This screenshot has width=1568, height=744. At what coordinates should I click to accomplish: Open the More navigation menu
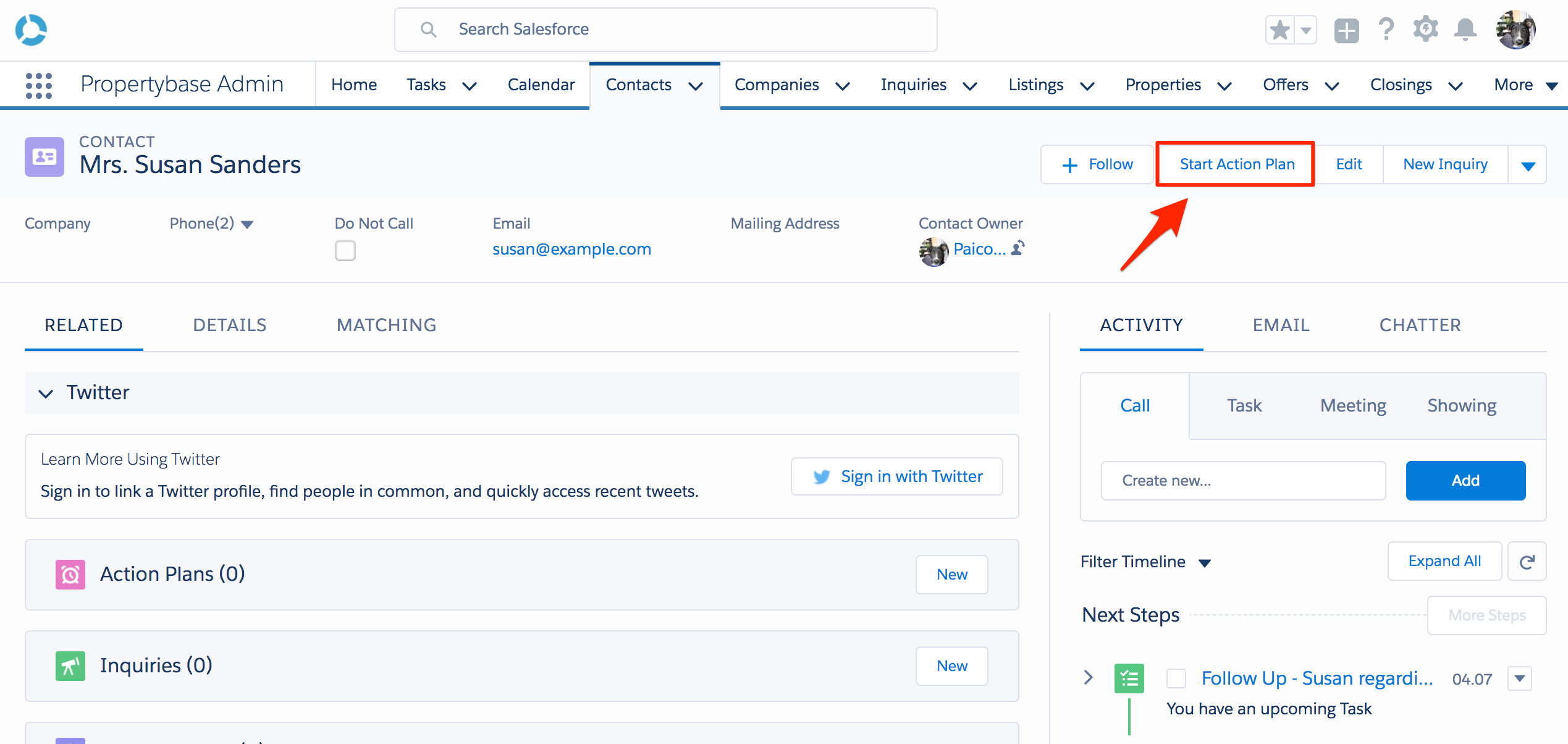[1525, 85]
